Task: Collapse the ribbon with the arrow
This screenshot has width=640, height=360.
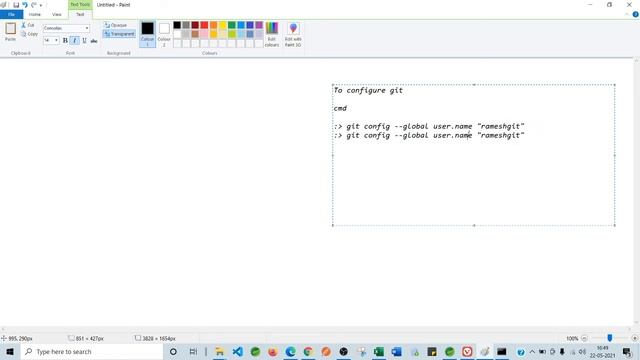Action: point(627,14)
